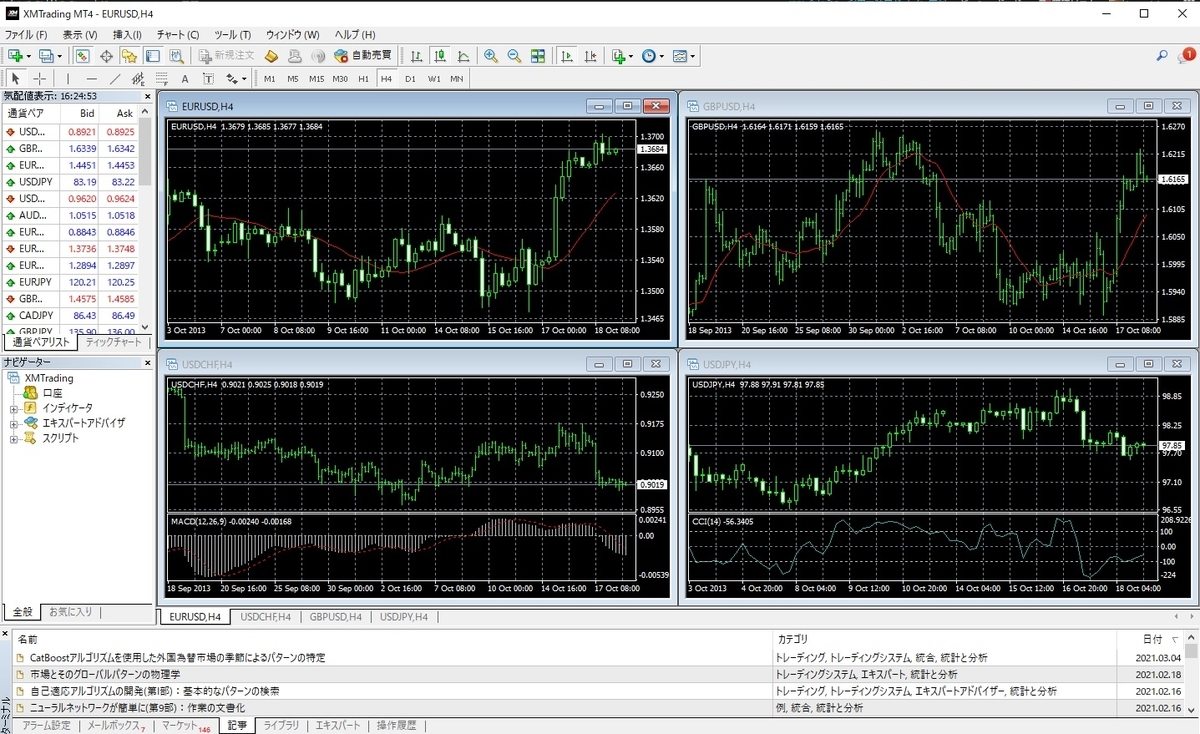Switch chart to bar chart style

click(416, 56)
